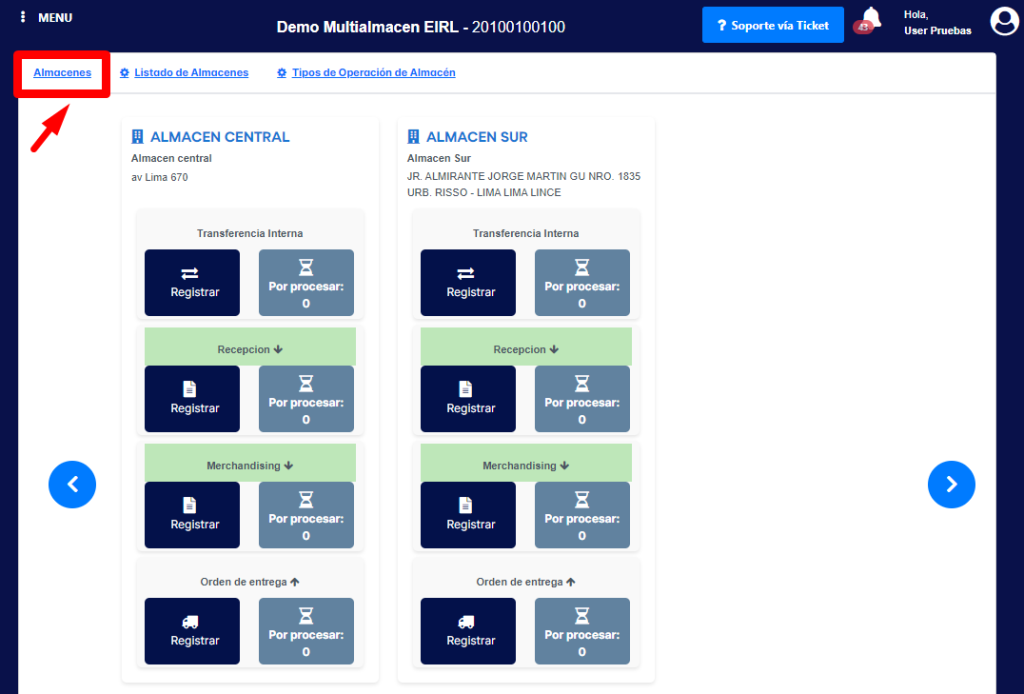View pending Orden de entrega in Almacen Sur
The width and height of the screenshot is (1024, 694).
pos(583,631)
